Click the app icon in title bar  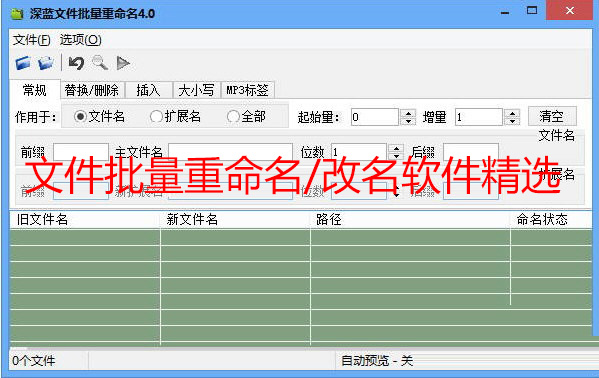[x=17, y=14]
